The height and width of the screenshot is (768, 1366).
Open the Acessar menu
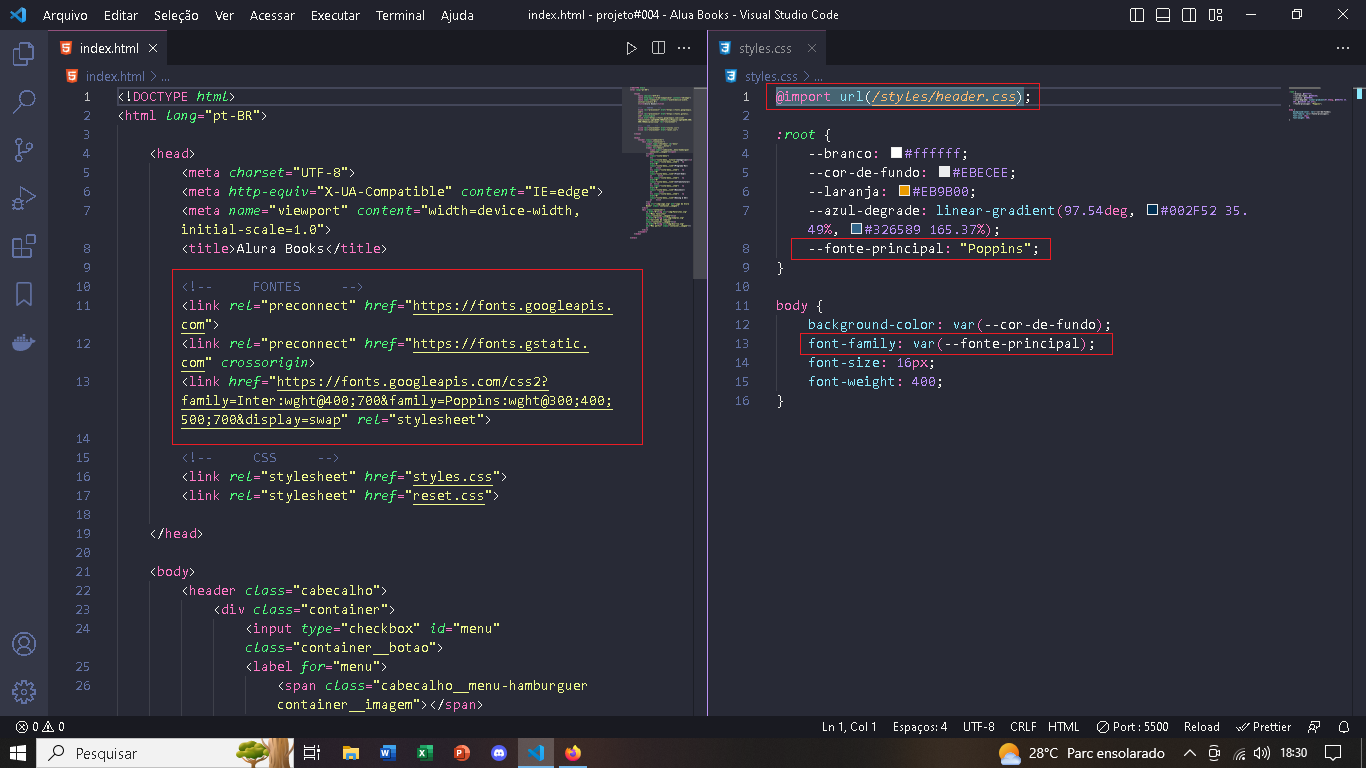(x=272, y=15)
